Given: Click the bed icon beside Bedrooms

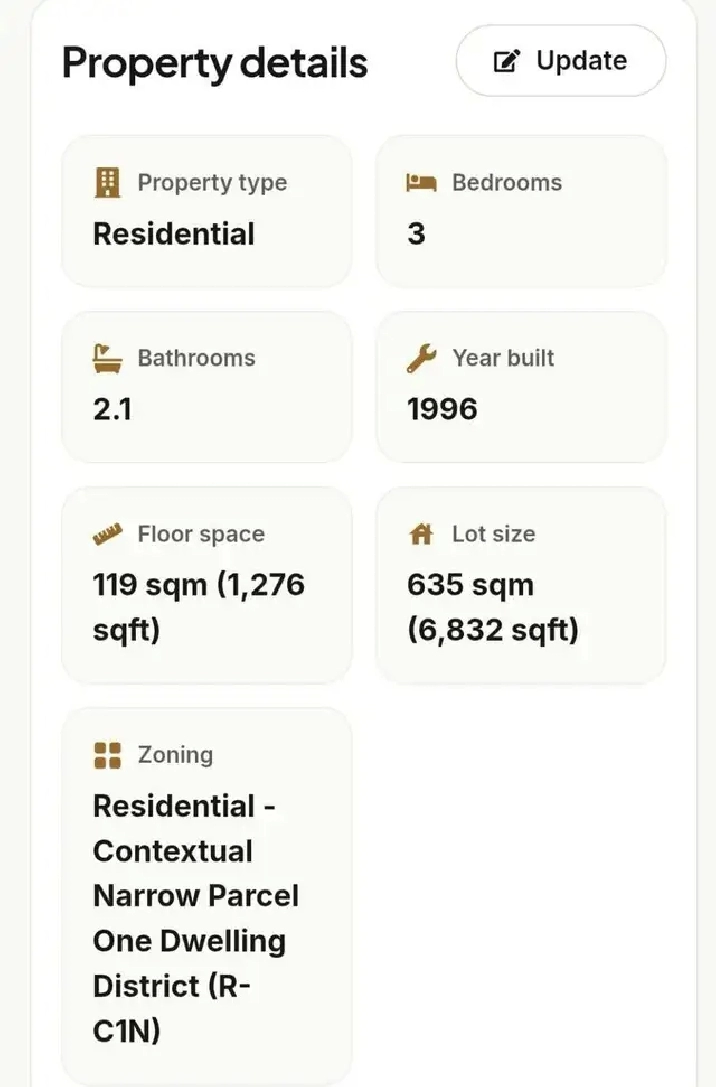Looking at the screenshot, I should (421, 183).
